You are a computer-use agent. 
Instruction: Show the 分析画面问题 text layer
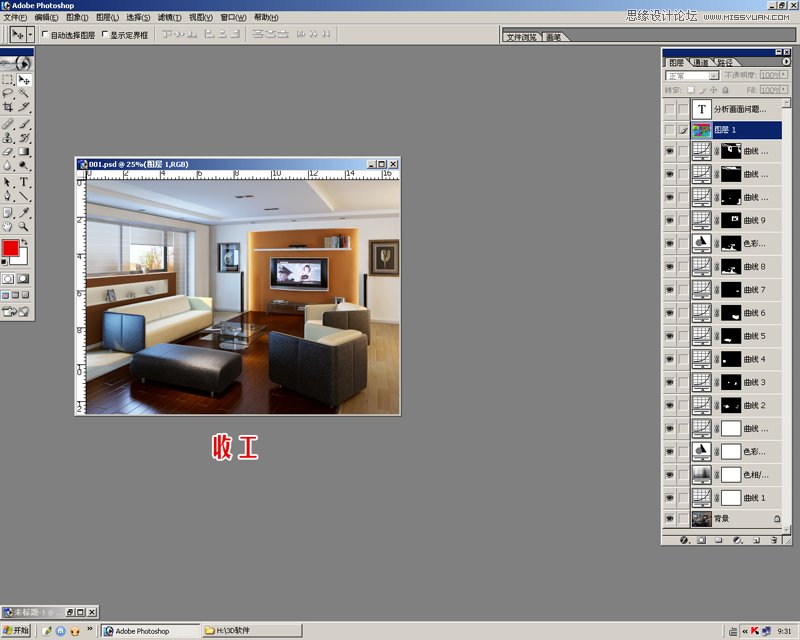click(669, 109)
